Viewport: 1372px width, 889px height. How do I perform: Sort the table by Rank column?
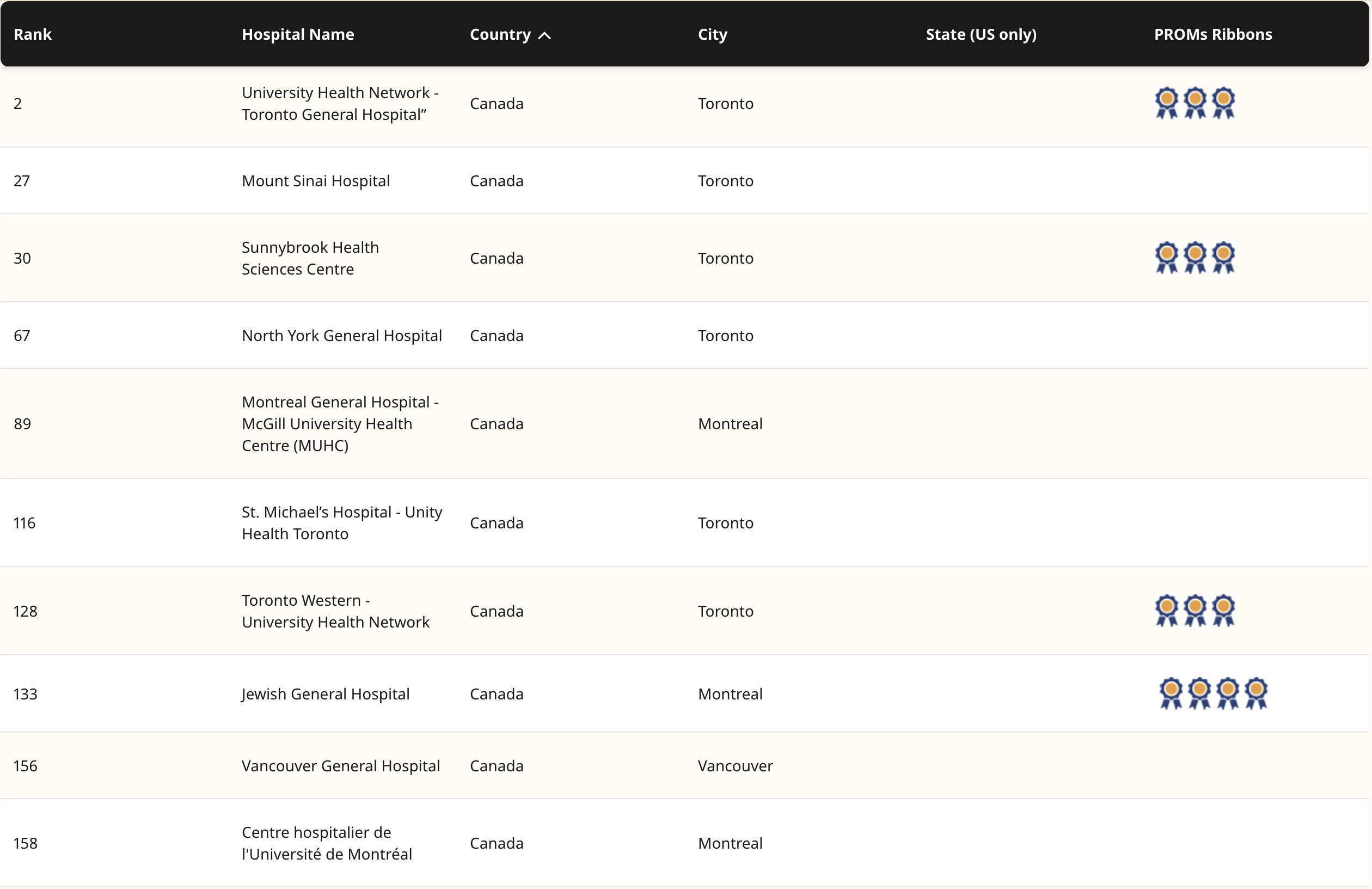[x=33, y=34]
